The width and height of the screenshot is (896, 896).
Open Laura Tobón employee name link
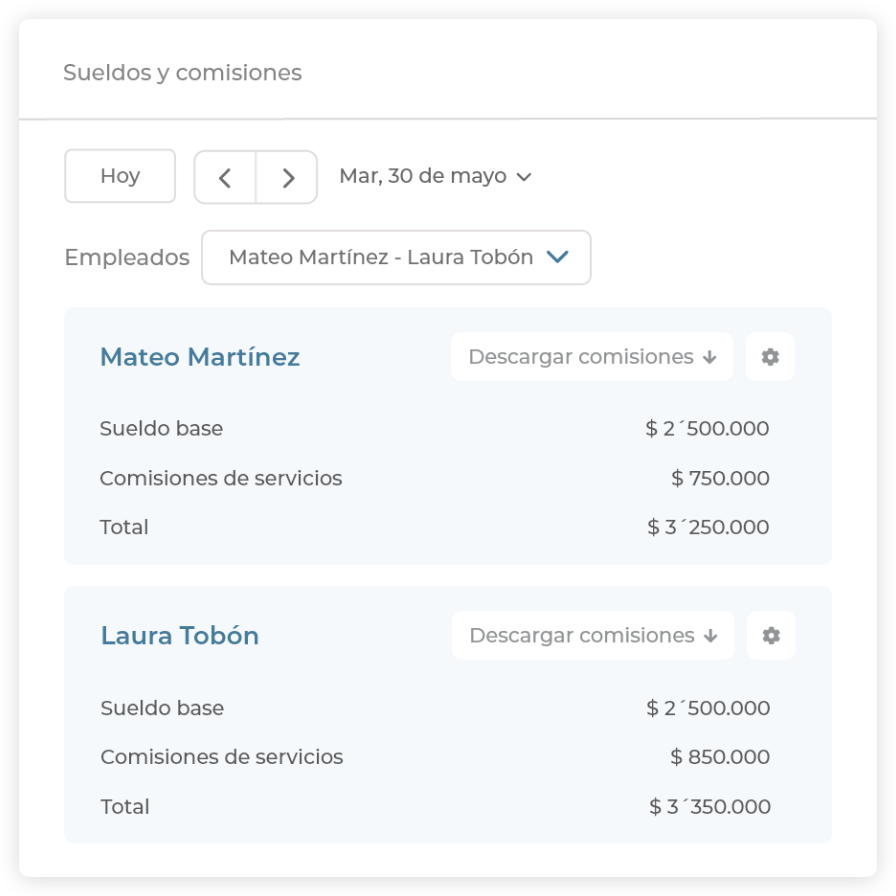point(180,635)
